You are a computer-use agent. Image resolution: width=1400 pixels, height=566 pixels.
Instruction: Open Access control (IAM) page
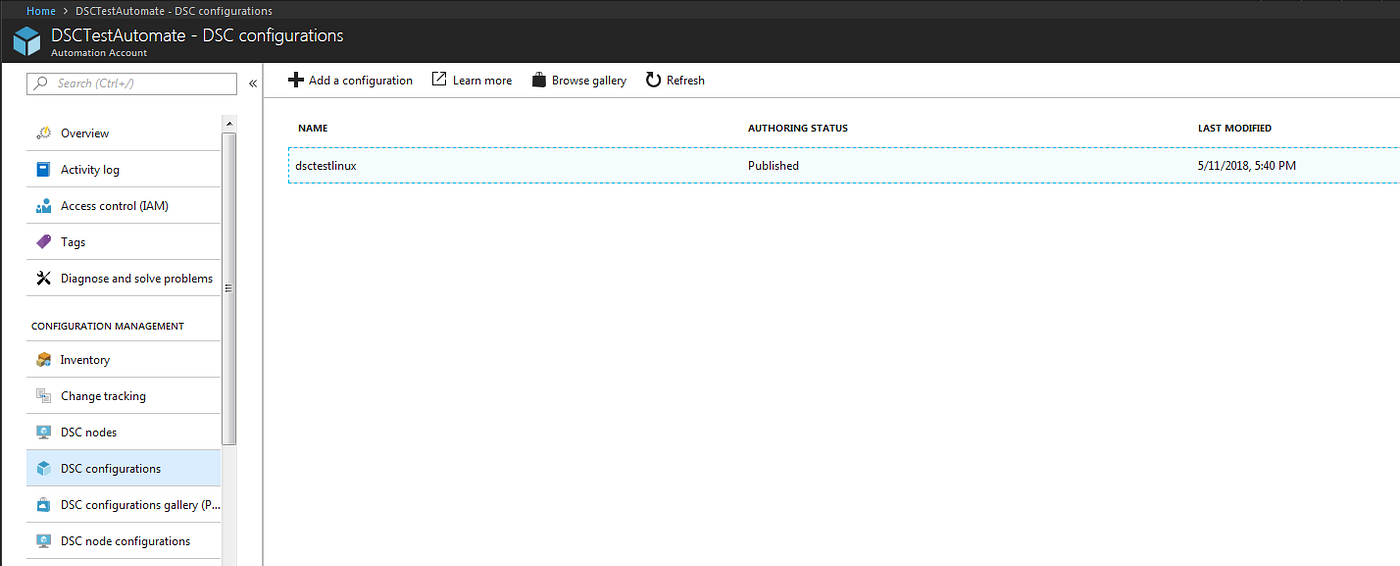[123, 206]
